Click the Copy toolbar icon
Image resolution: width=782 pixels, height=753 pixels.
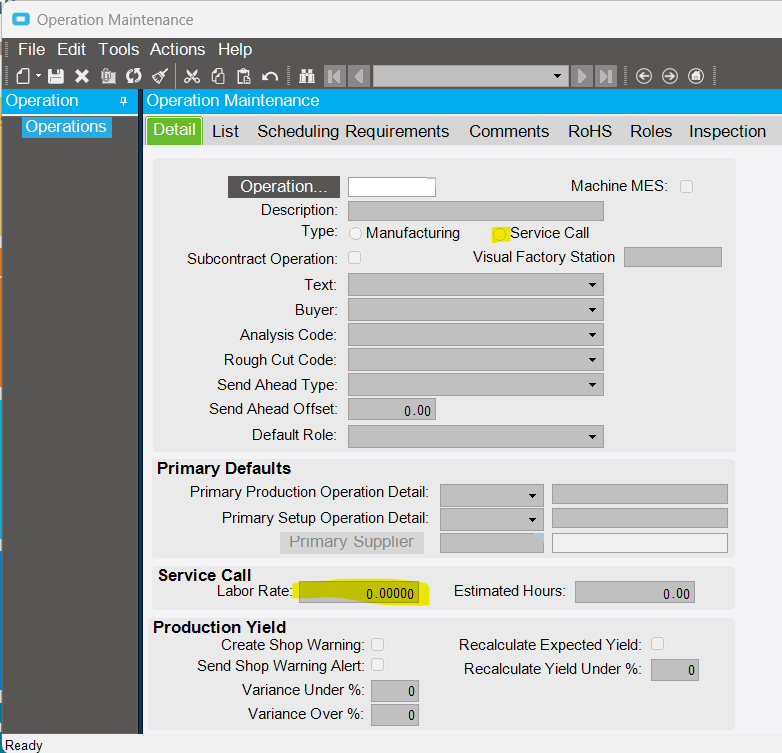coord(218,76)
